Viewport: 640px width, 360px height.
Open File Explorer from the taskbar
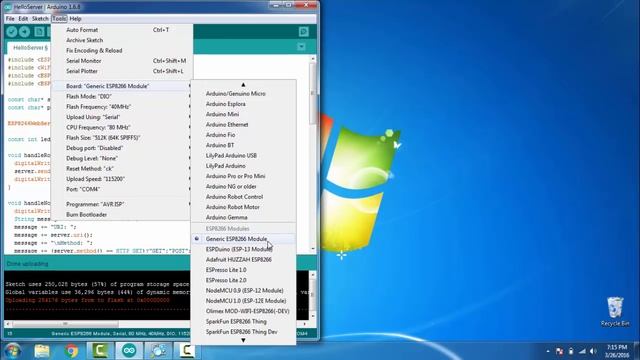[x=42, y=351]
